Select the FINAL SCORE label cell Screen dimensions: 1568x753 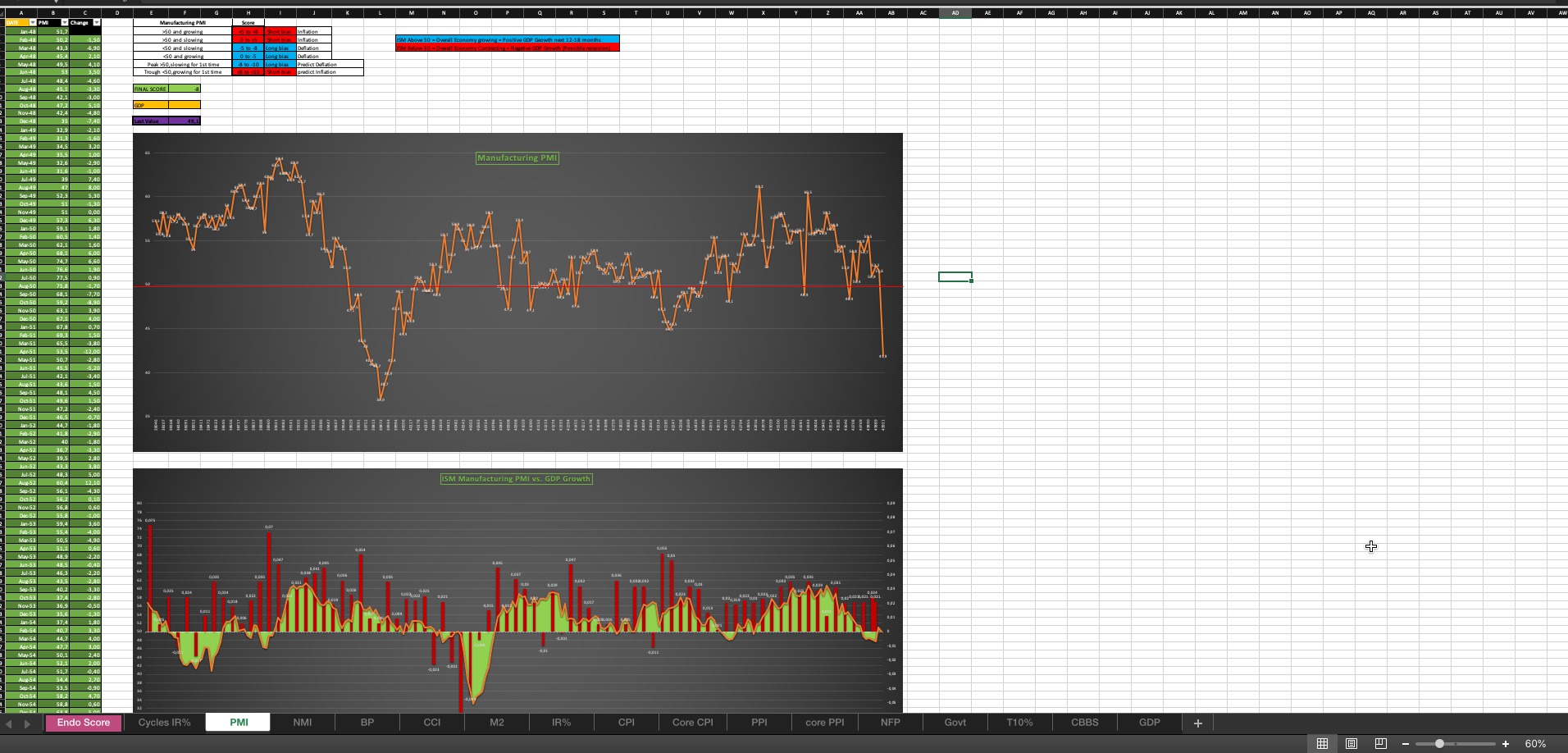151,89
